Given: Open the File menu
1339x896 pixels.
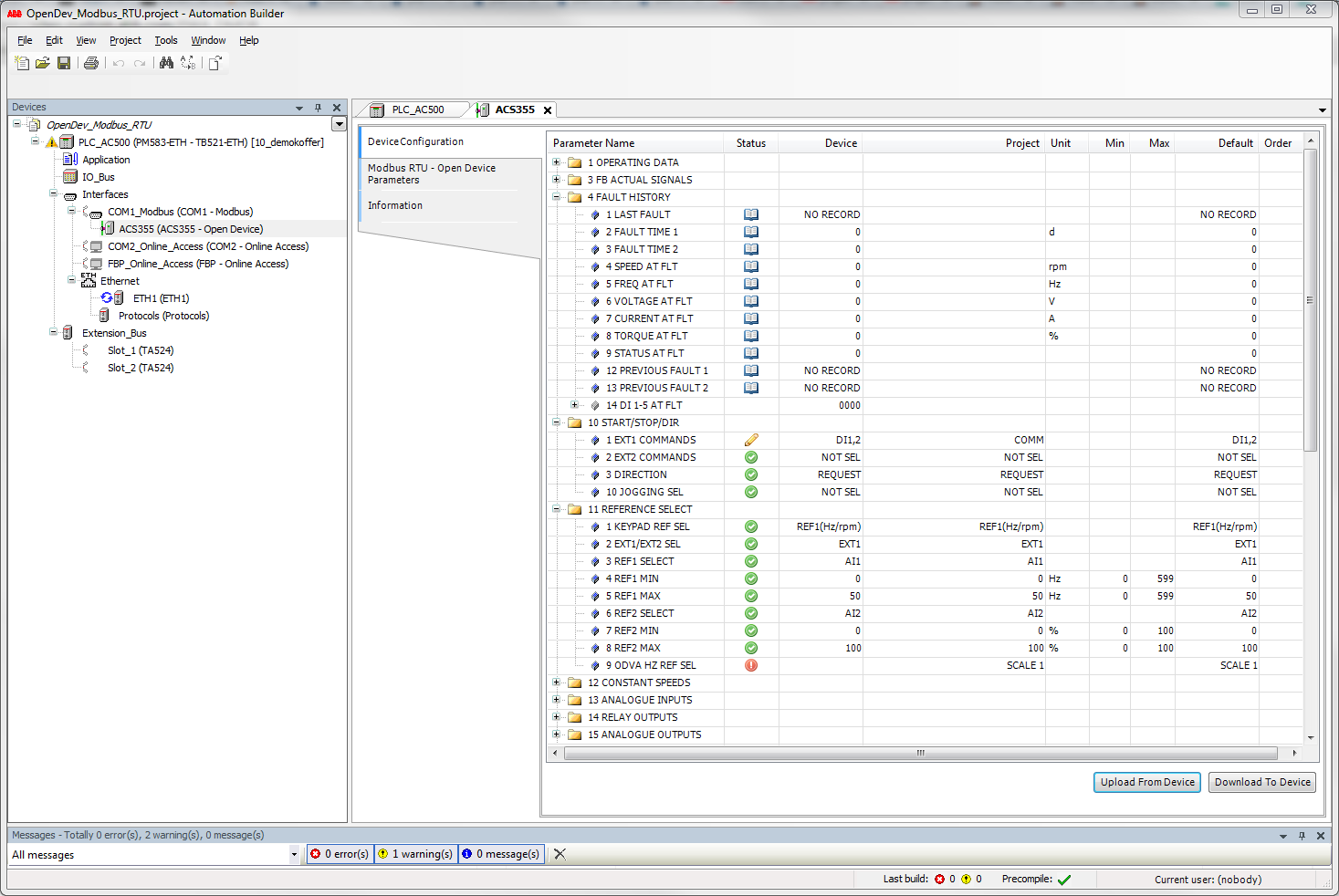Looking at the screenshot, I should click(x=25, y=40).
